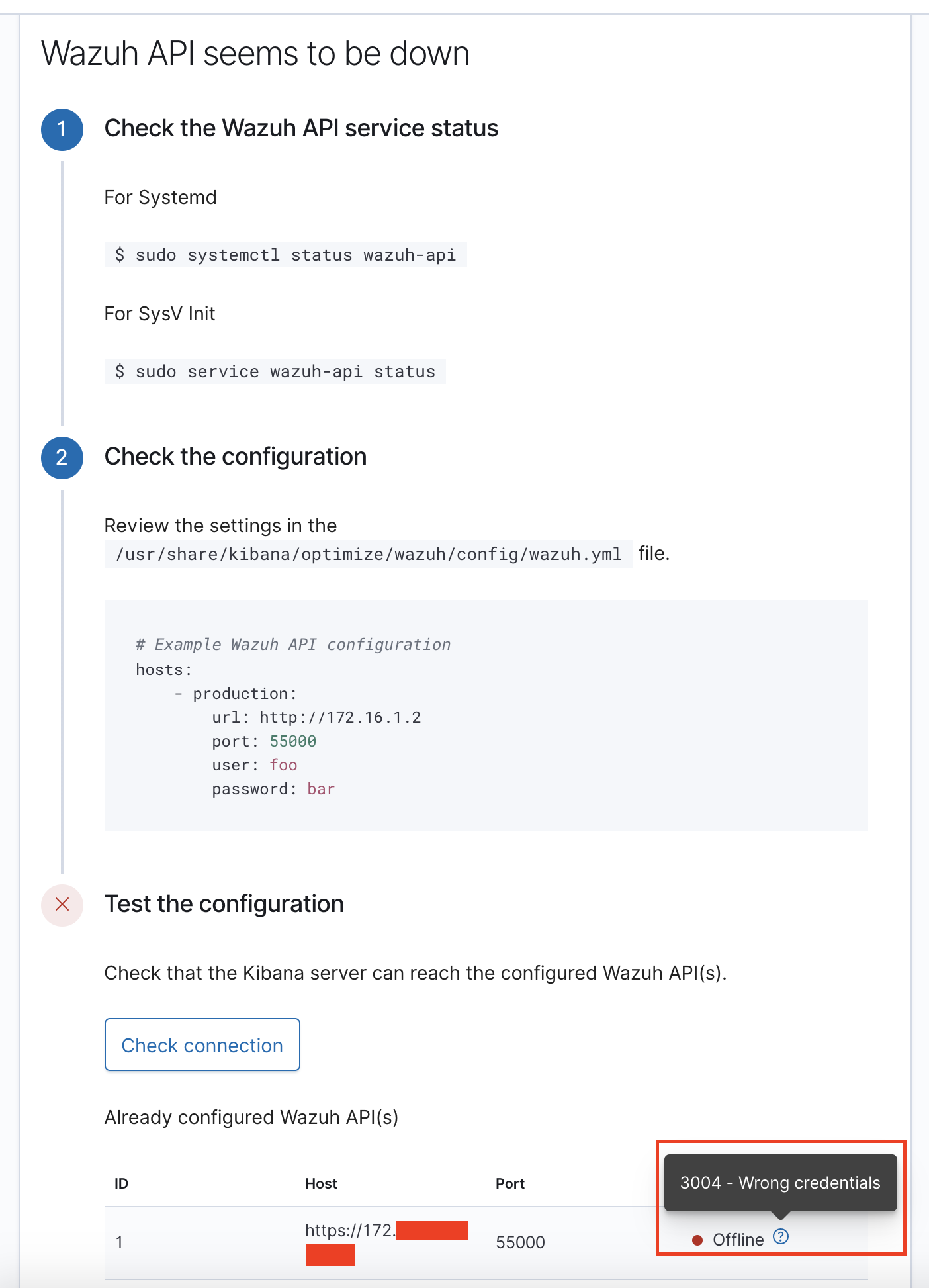Click the Test the configuration heading
Screen dimensions: 929x1288
(x=224, y=903)
